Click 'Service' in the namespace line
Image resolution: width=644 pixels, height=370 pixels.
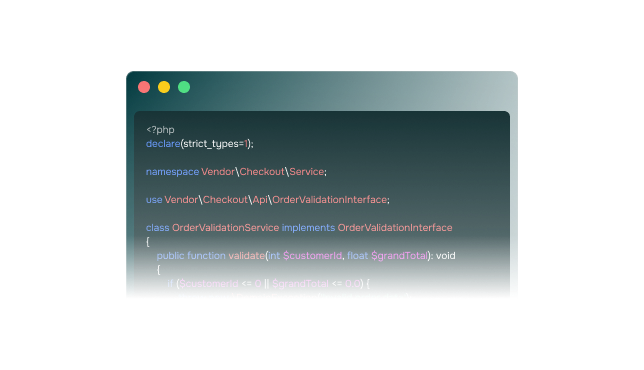[307, 172]
